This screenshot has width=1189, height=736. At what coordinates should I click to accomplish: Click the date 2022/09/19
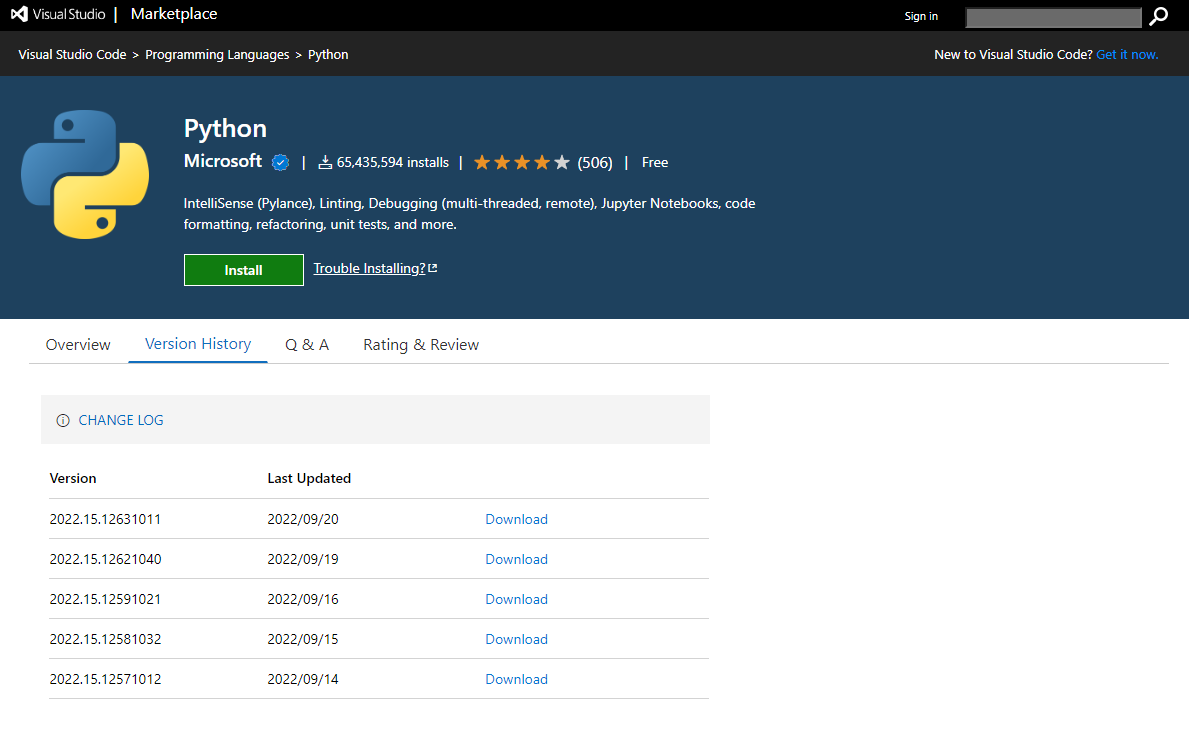coord(303,559)
